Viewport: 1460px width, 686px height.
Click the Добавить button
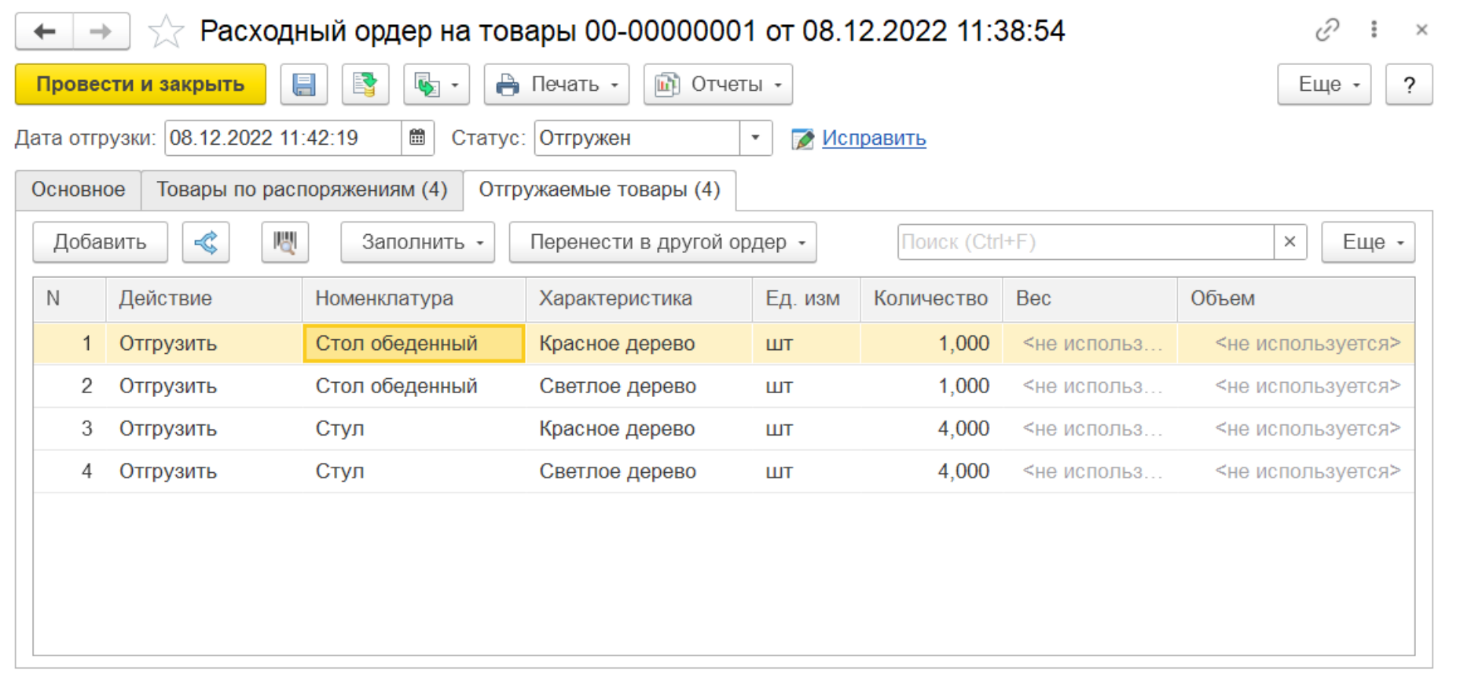(100, 242)
